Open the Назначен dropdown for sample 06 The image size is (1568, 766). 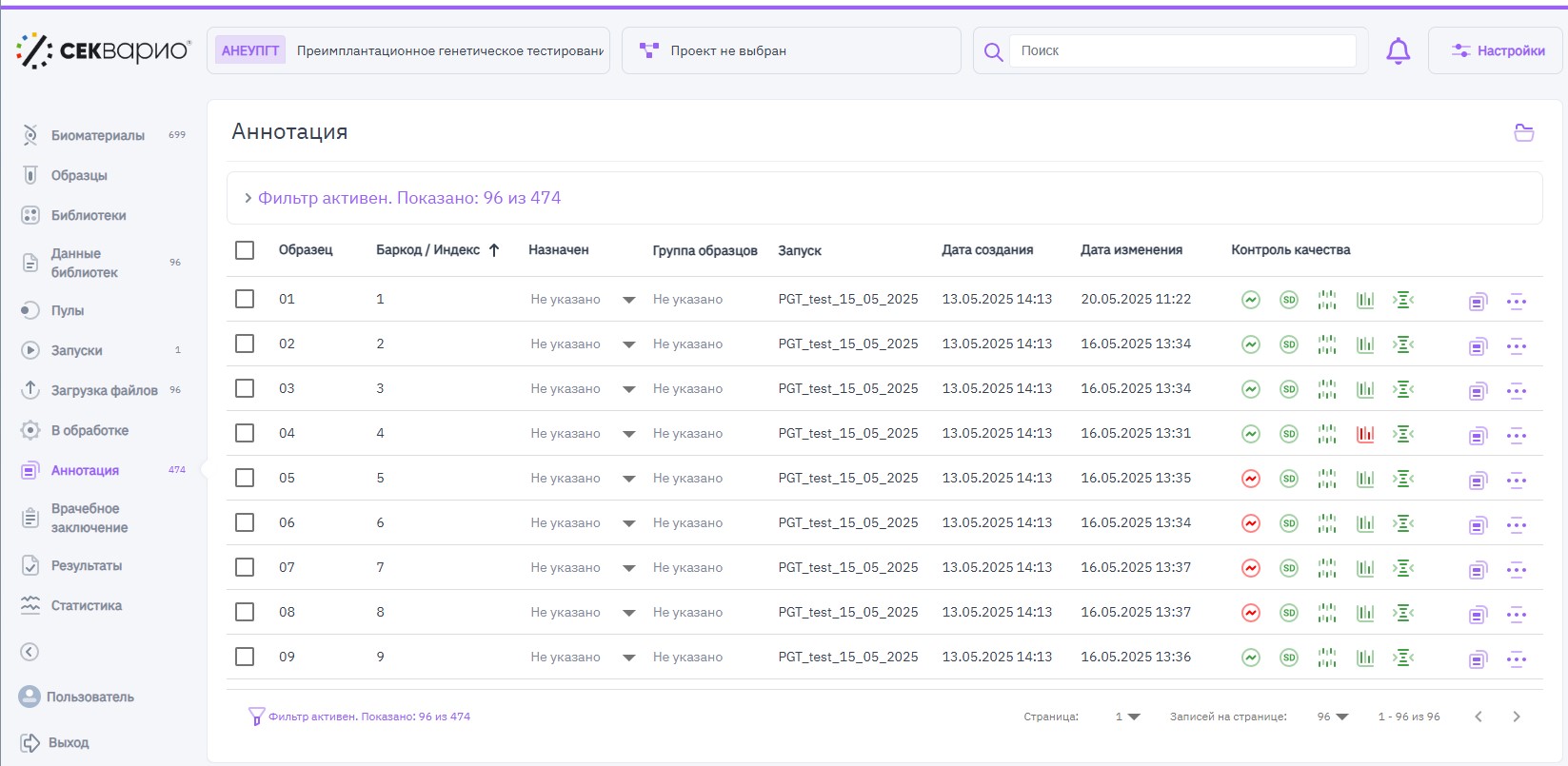pos(628,523)
